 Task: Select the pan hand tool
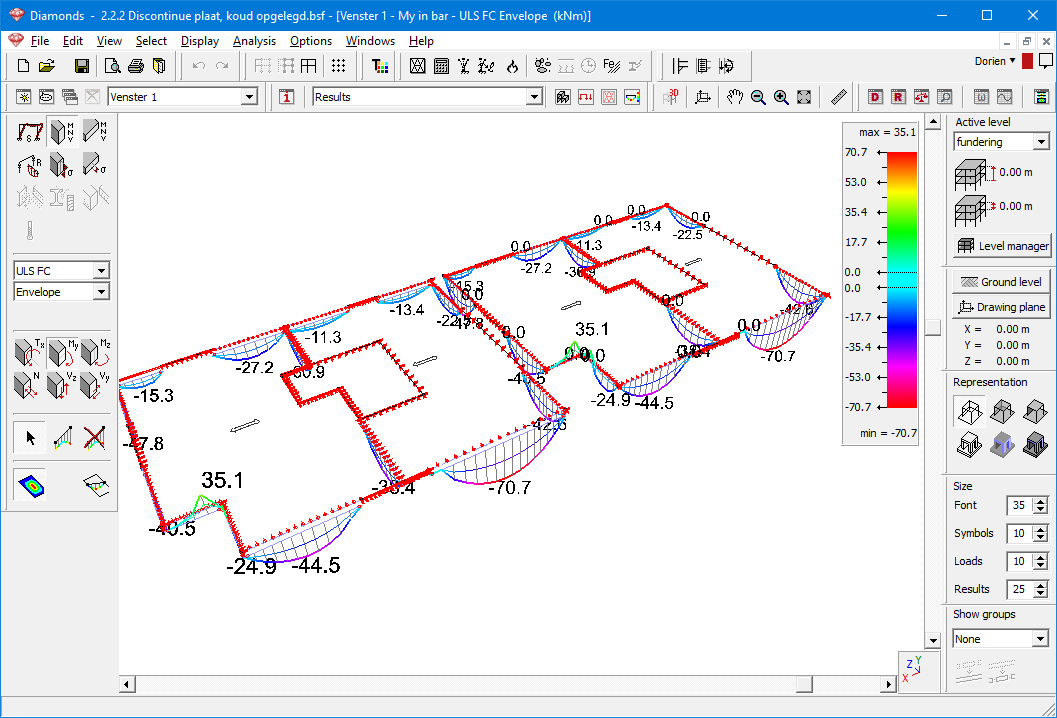click(735, 97)
